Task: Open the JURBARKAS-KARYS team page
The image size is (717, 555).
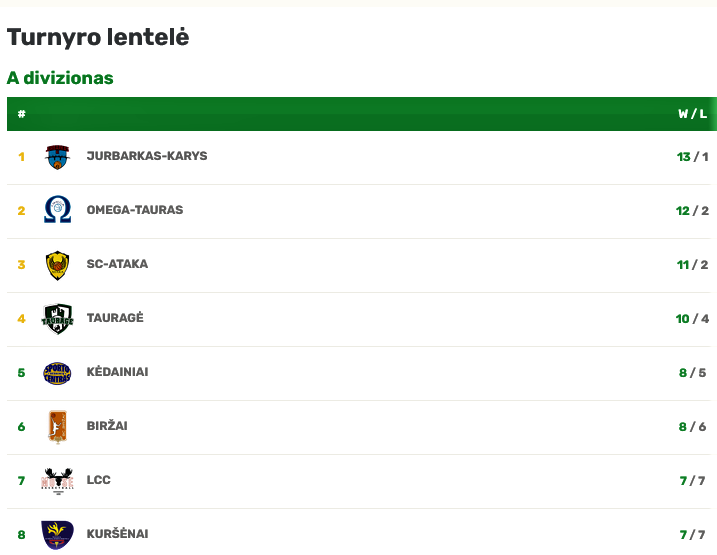Action: [x=147, y=156]
